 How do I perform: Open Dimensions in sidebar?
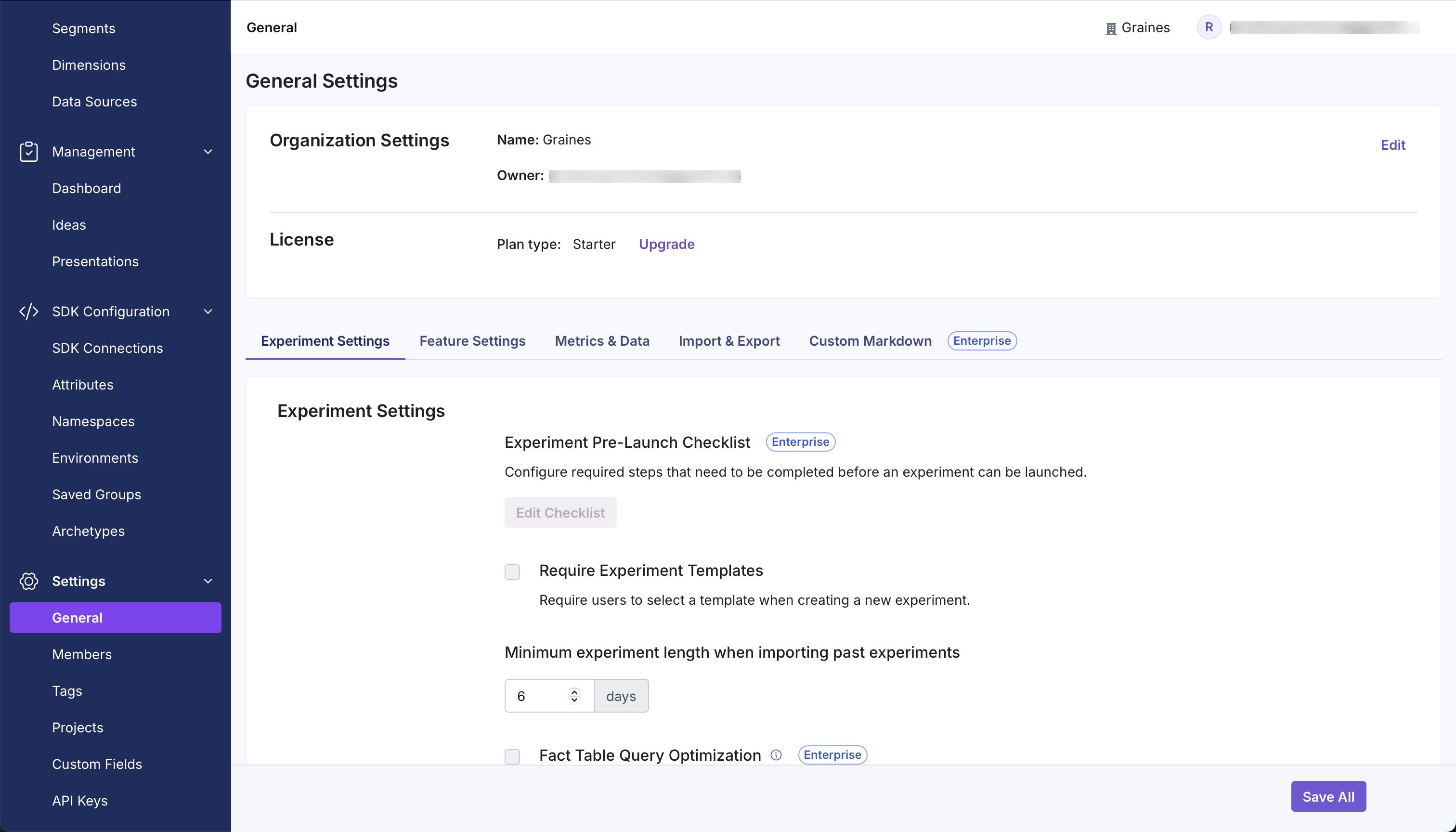(89, 65)
